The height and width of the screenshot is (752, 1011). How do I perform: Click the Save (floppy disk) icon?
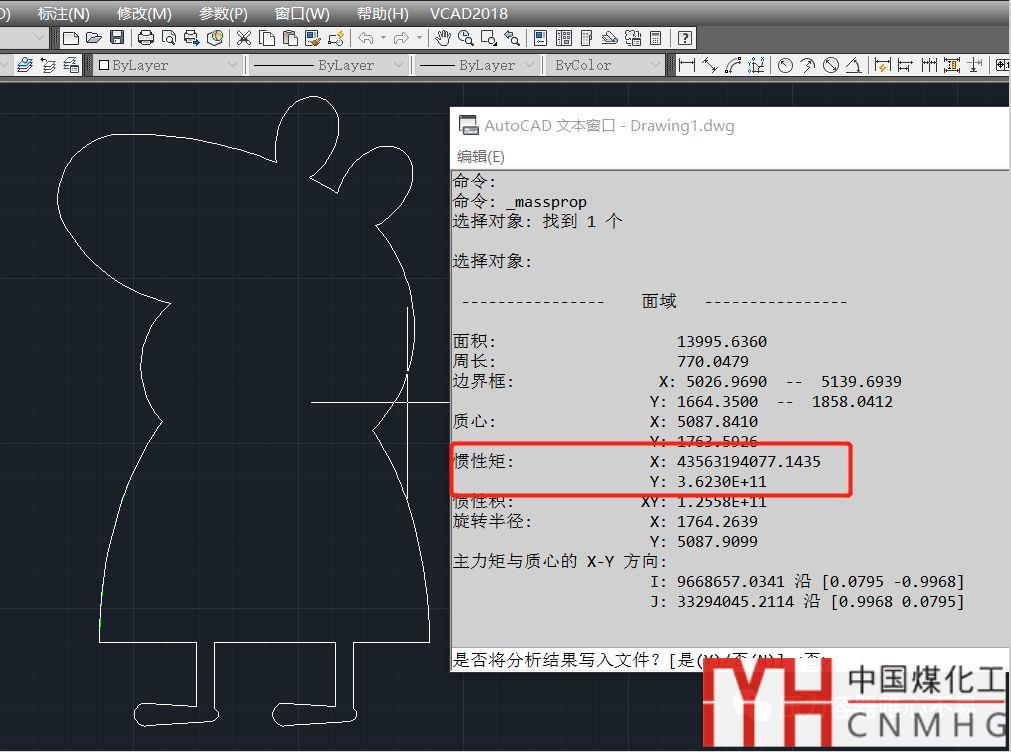pos(117,38)
